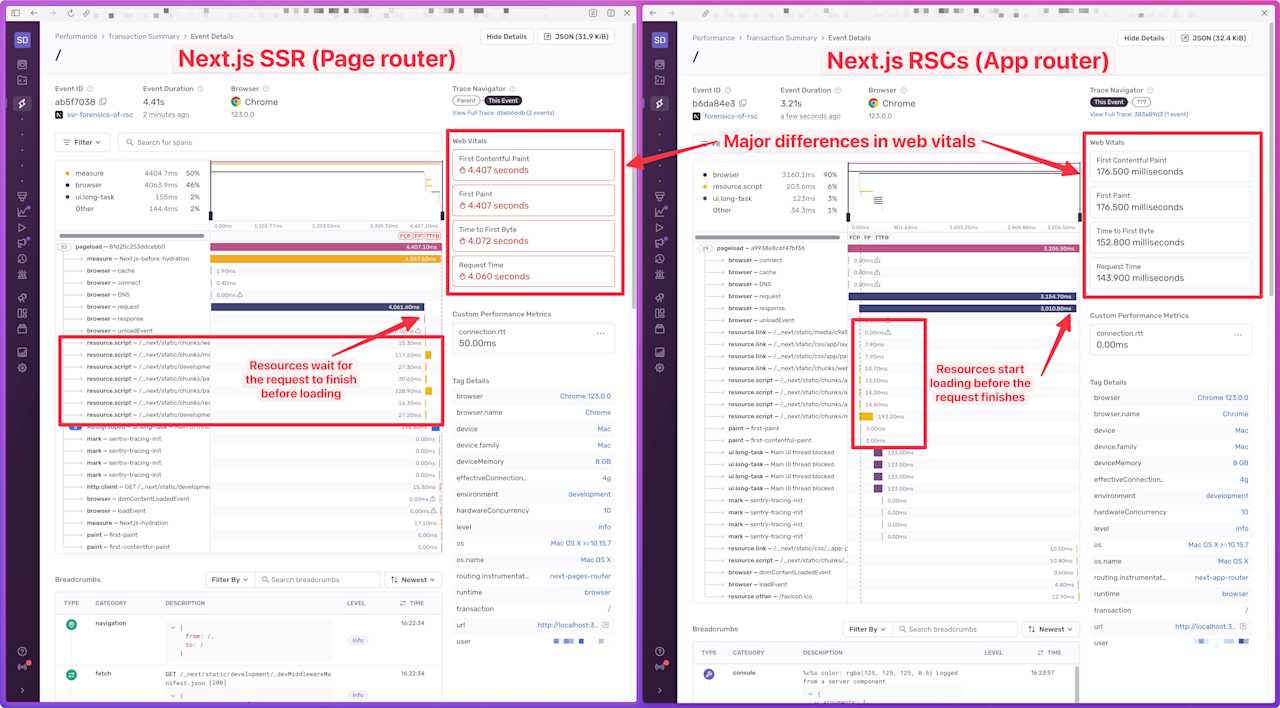Open View Full Trace link in right window

click(x=1139, y=114)
